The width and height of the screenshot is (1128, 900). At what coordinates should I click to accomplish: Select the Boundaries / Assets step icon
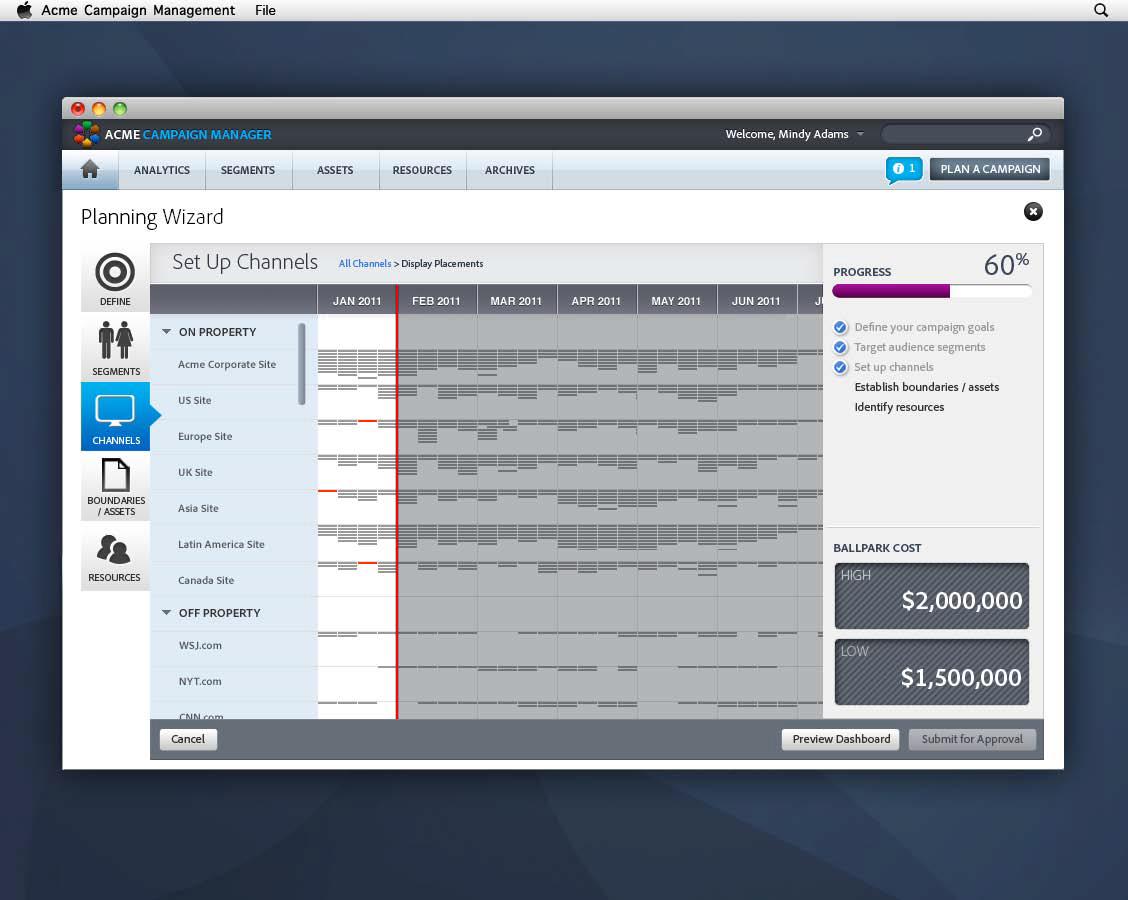tap(115, 486)
